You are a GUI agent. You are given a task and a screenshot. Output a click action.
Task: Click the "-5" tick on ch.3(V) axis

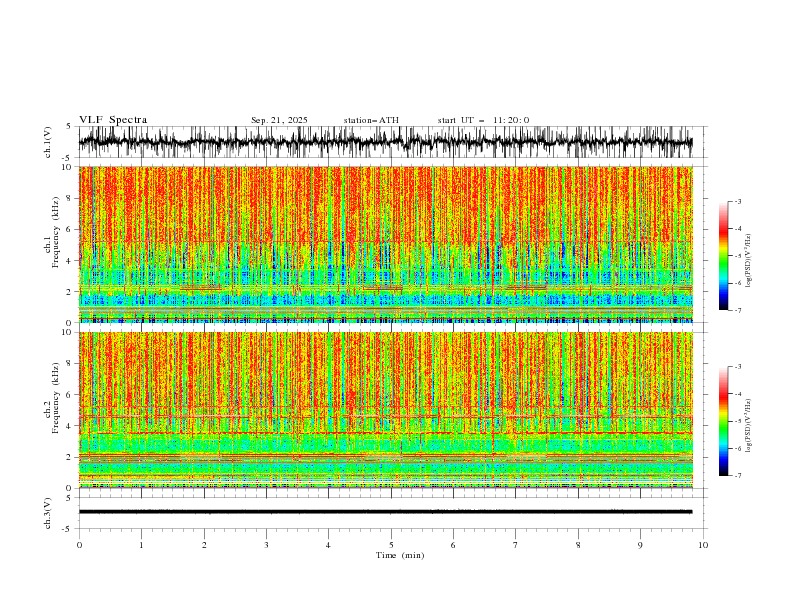(x=68, y=529)
